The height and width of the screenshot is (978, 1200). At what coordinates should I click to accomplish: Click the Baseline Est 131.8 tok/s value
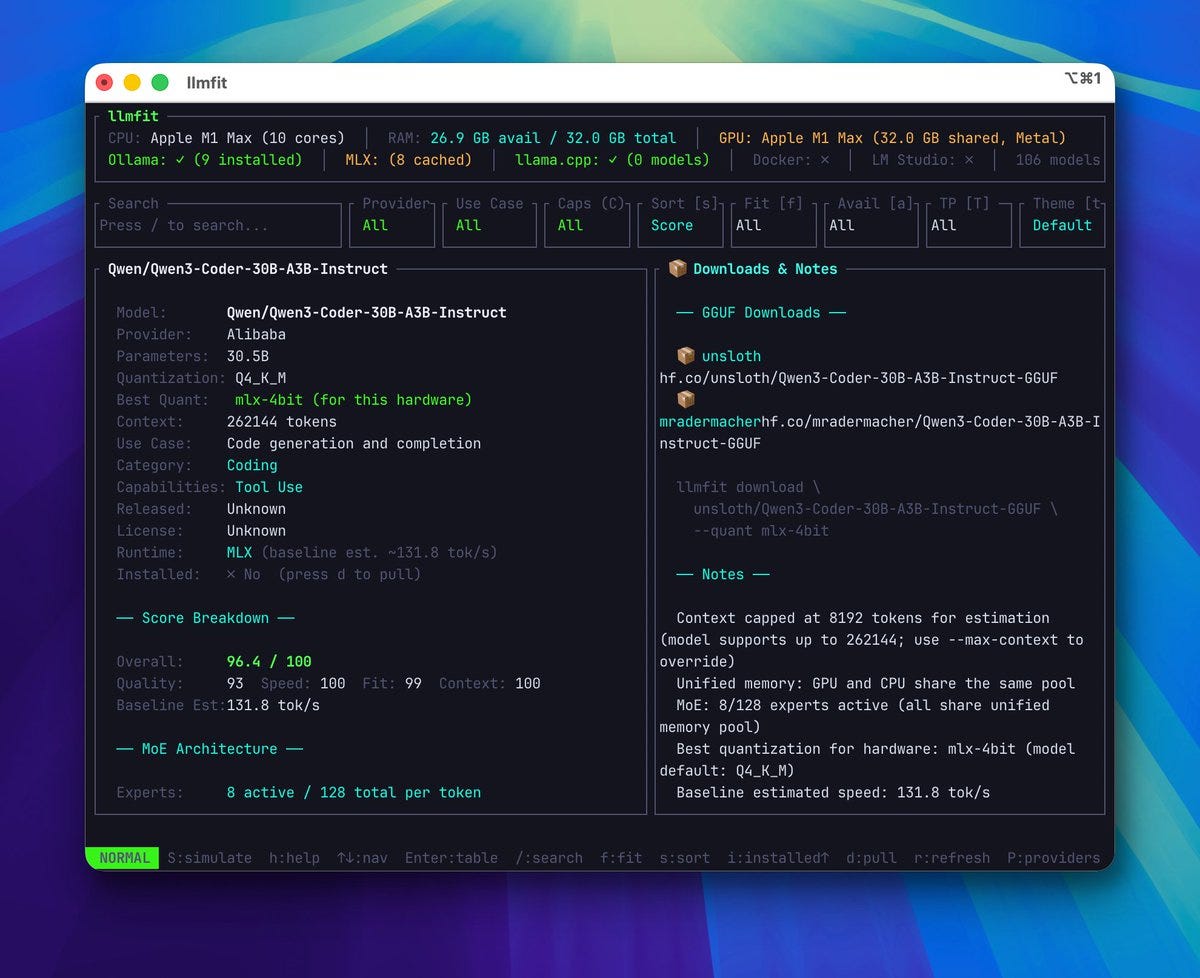click(x=273, y=706)
